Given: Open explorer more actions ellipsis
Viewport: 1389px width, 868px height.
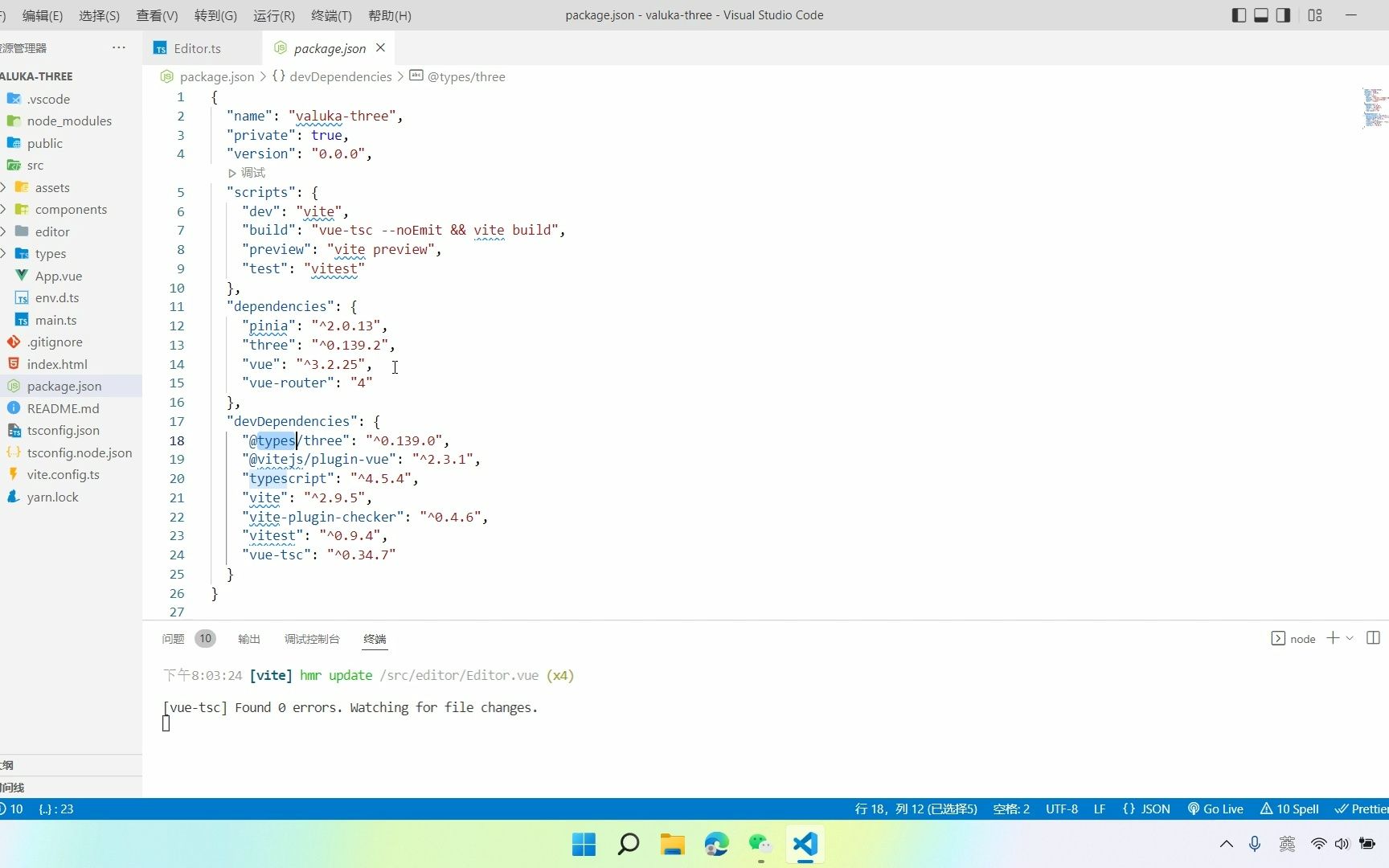Looking at the screenshot, I should click(119, 47).
